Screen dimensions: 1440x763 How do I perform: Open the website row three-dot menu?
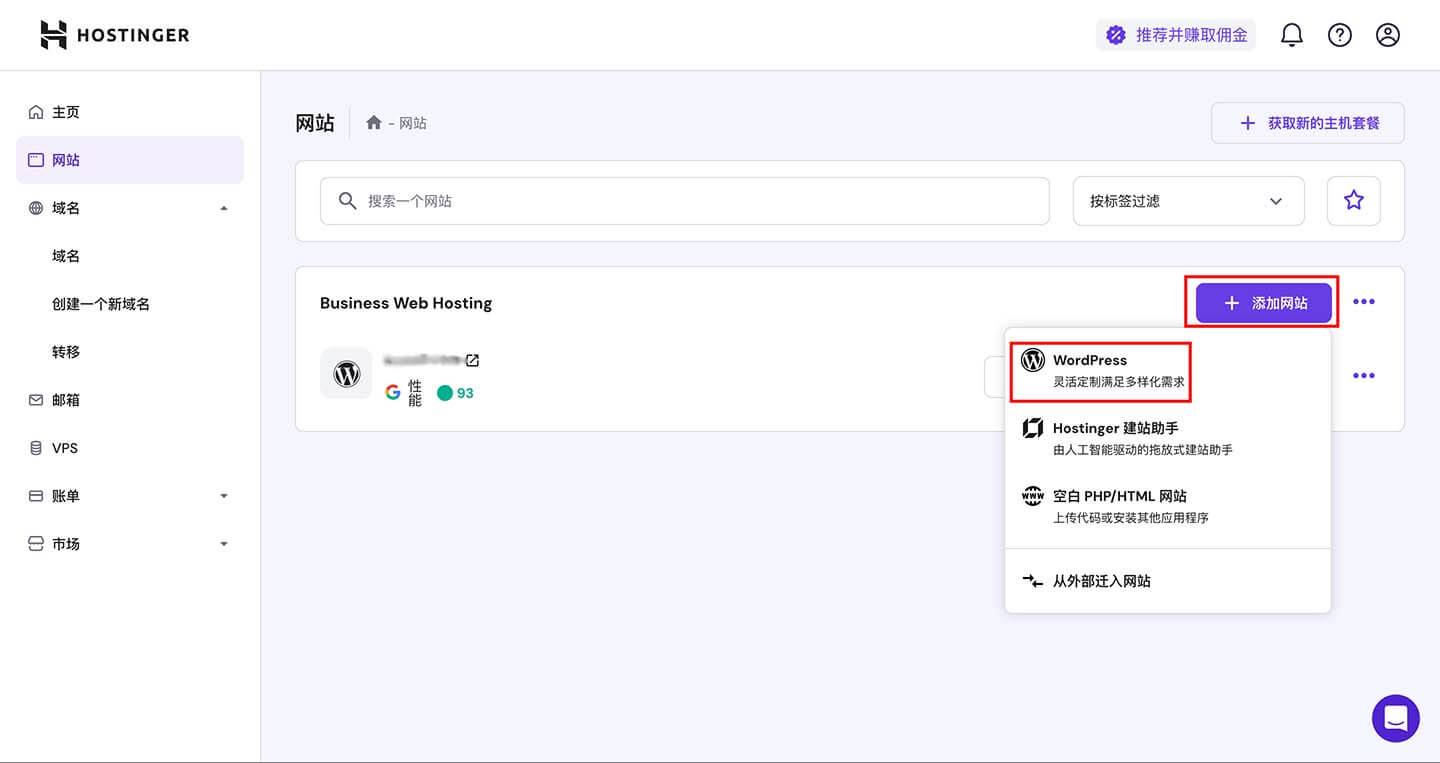[x=1364, y=376]
